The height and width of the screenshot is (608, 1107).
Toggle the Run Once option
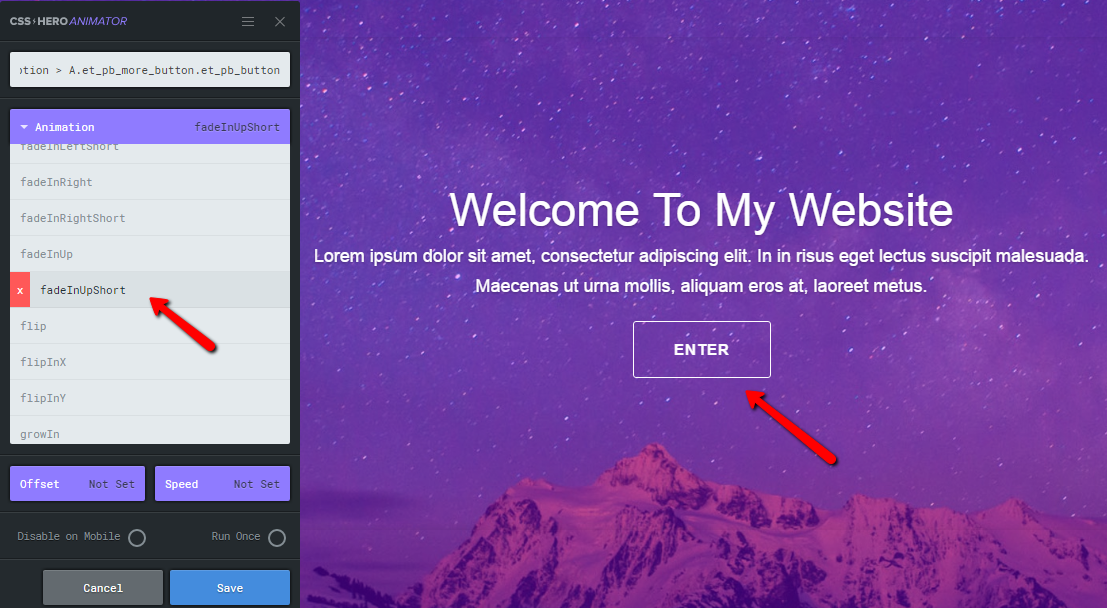277,538
